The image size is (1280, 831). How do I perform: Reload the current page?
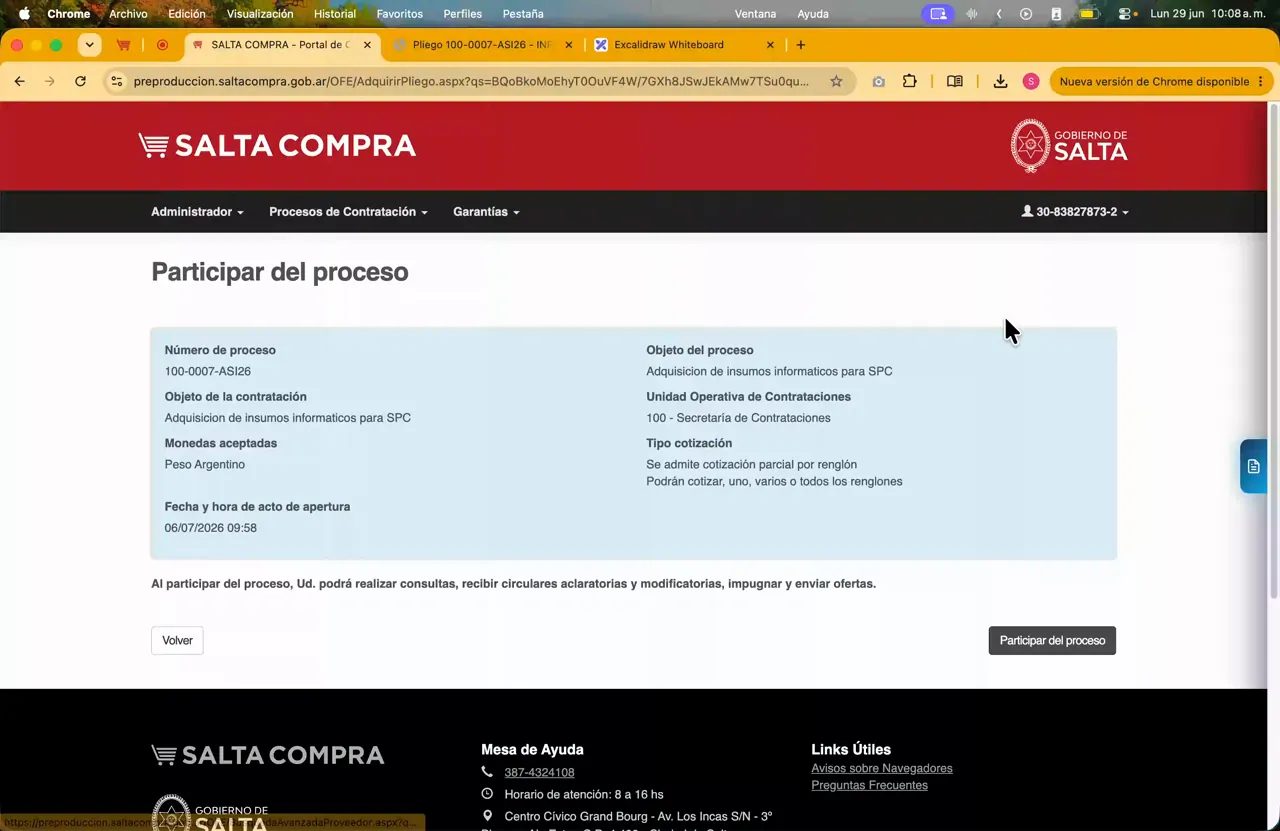click(80, 81)
